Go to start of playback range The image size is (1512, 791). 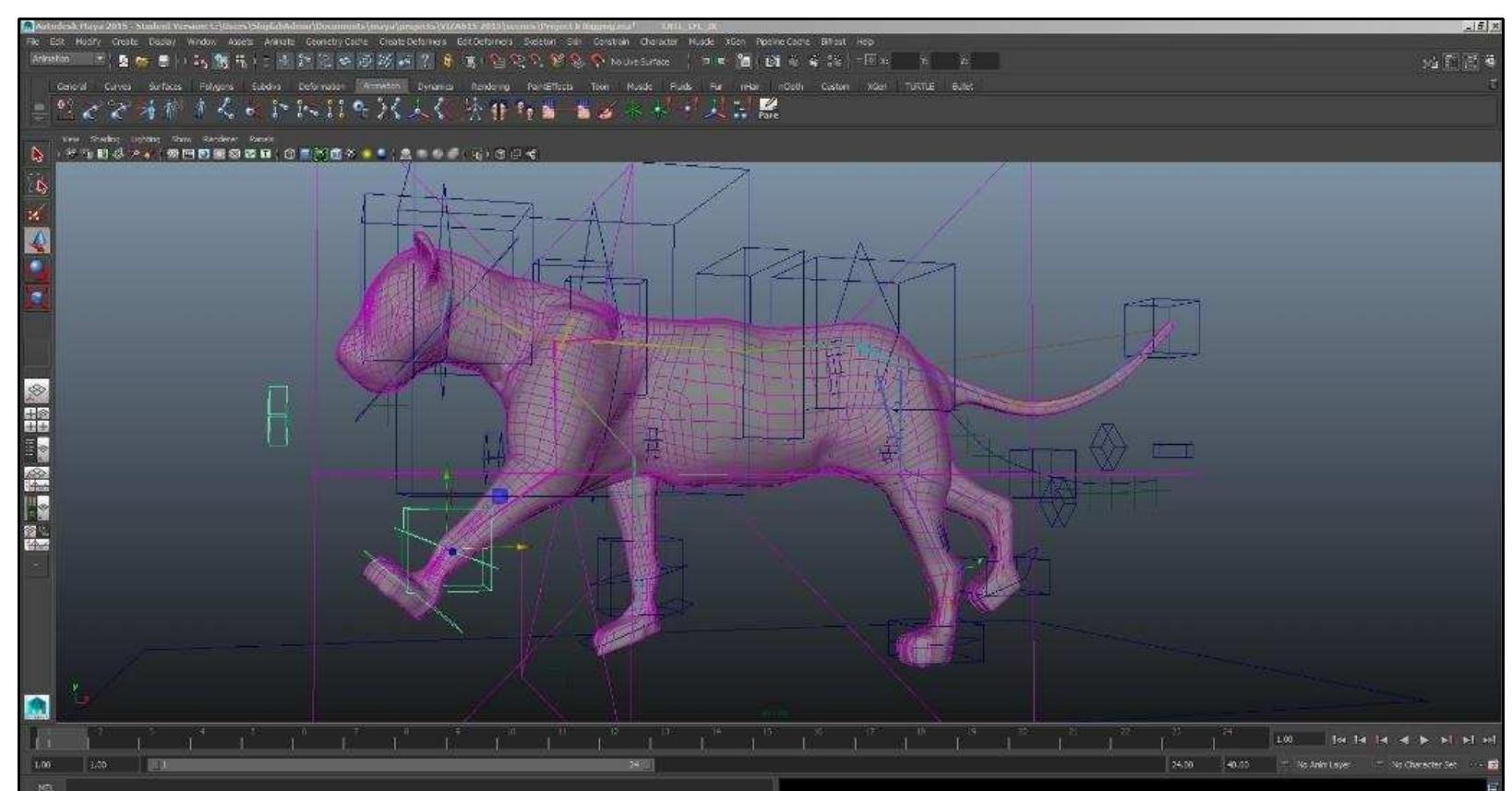(x=1338, y=739)
